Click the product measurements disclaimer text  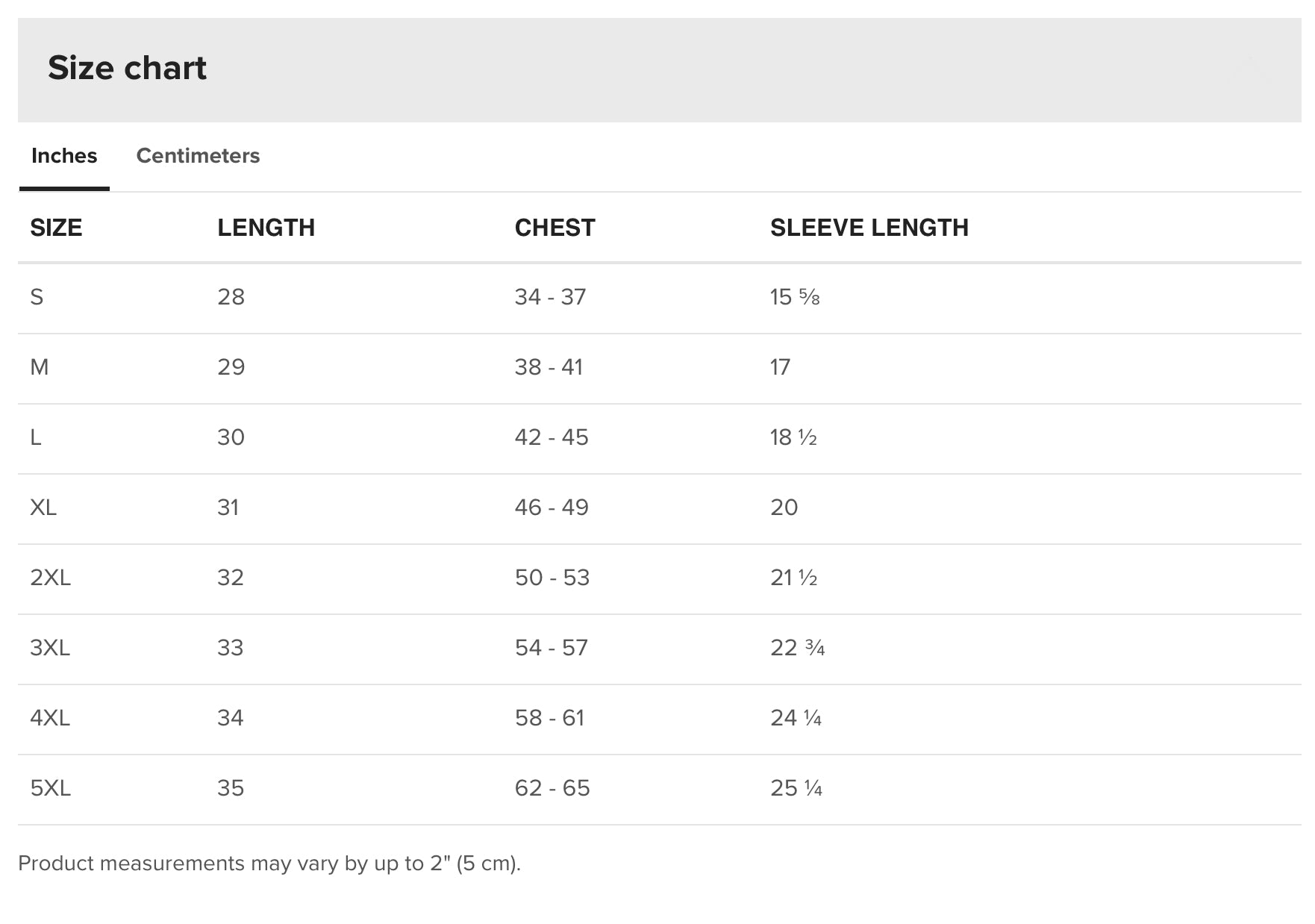point(269,864)
